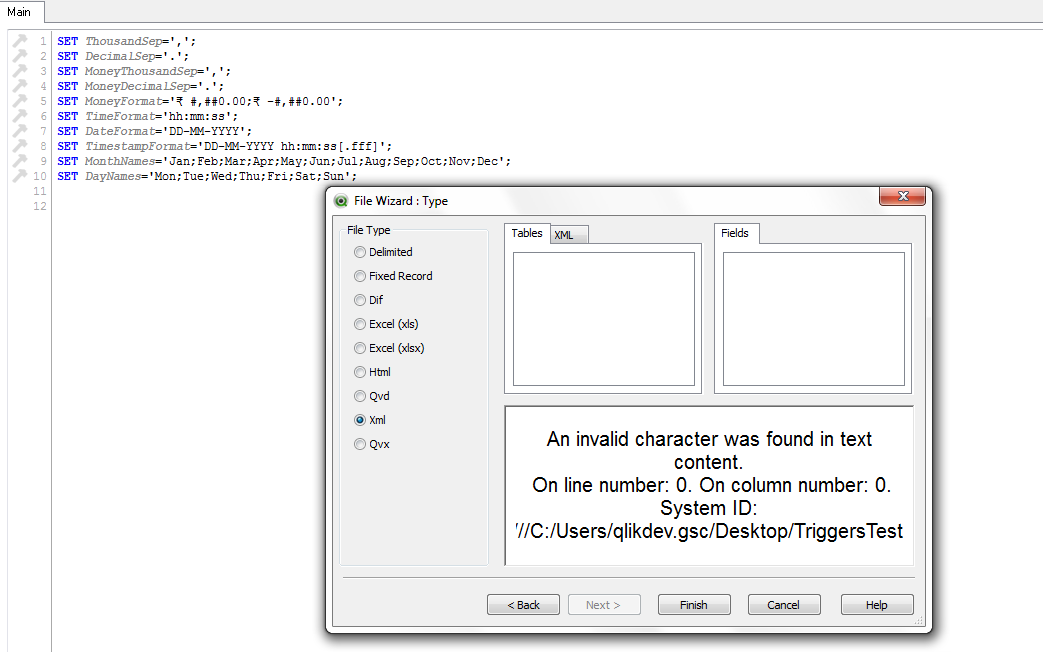
Task: Select the Delimited file type
Action: coord(360,252)
